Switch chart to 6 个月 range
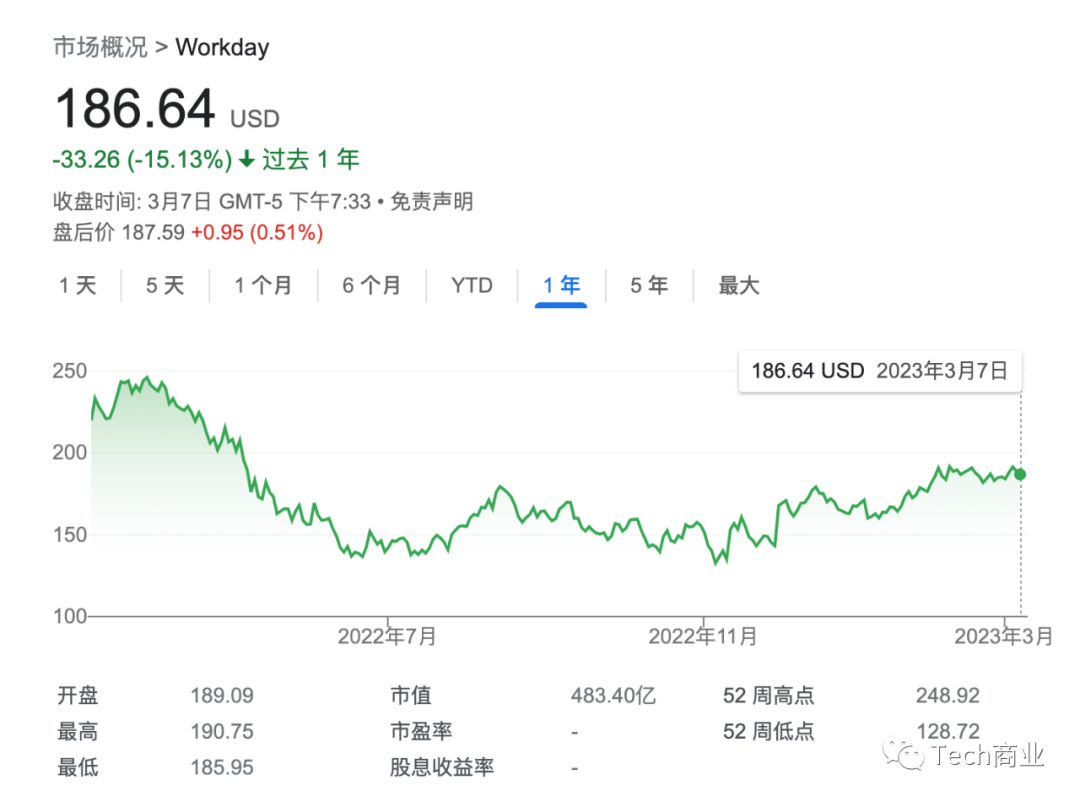Viewport: 1080px width, 802px height. pos(371,286)
